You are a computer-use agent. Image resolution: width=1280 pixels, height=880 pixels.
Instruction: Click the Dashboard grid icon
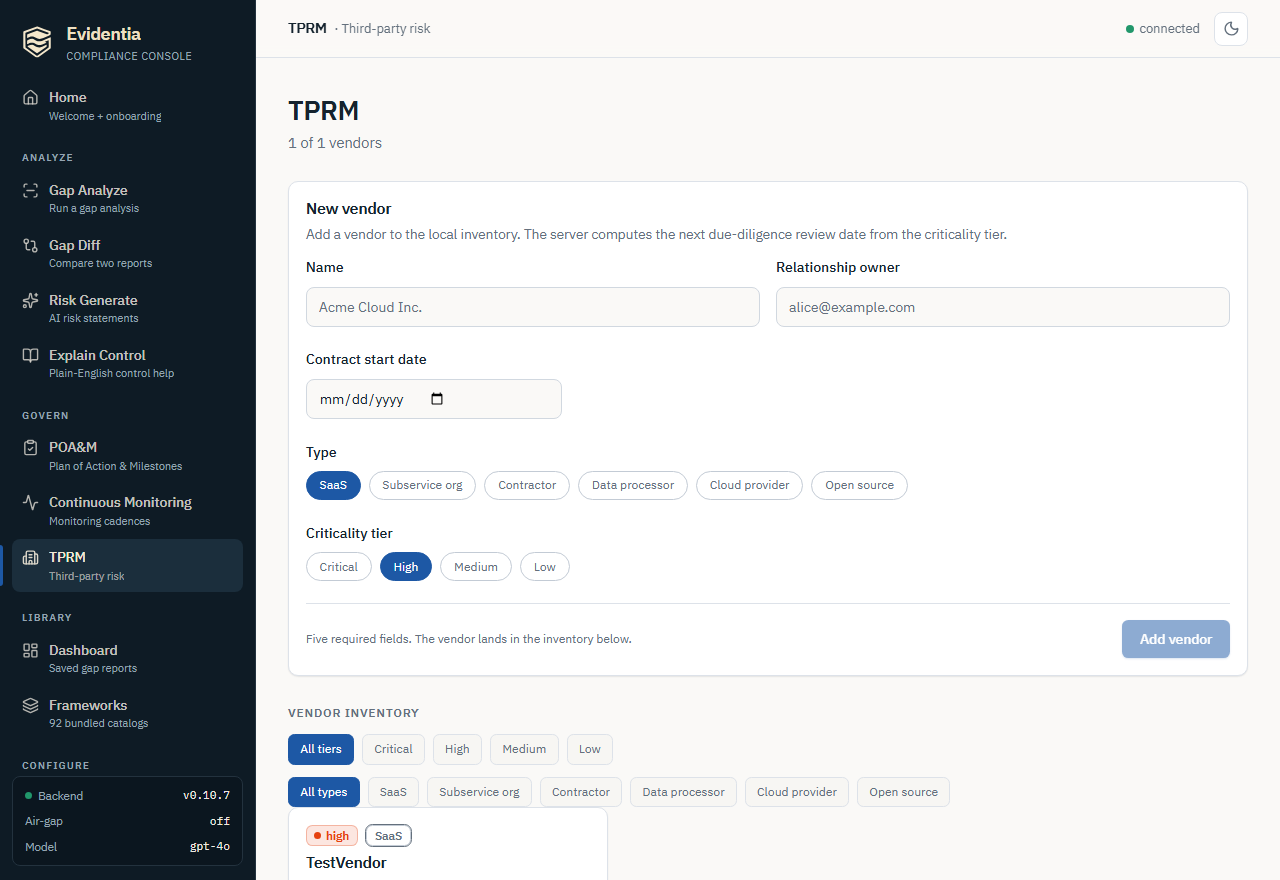(x=30, y=650)
